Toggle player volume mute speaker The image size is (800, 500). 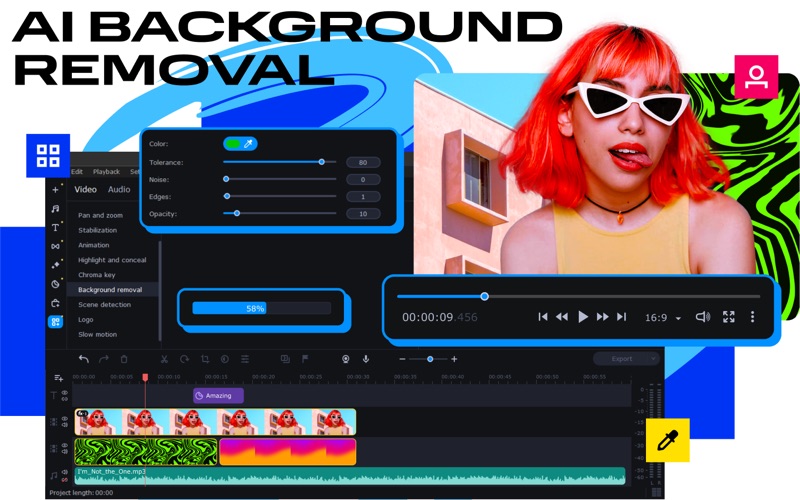coord(702,317)
